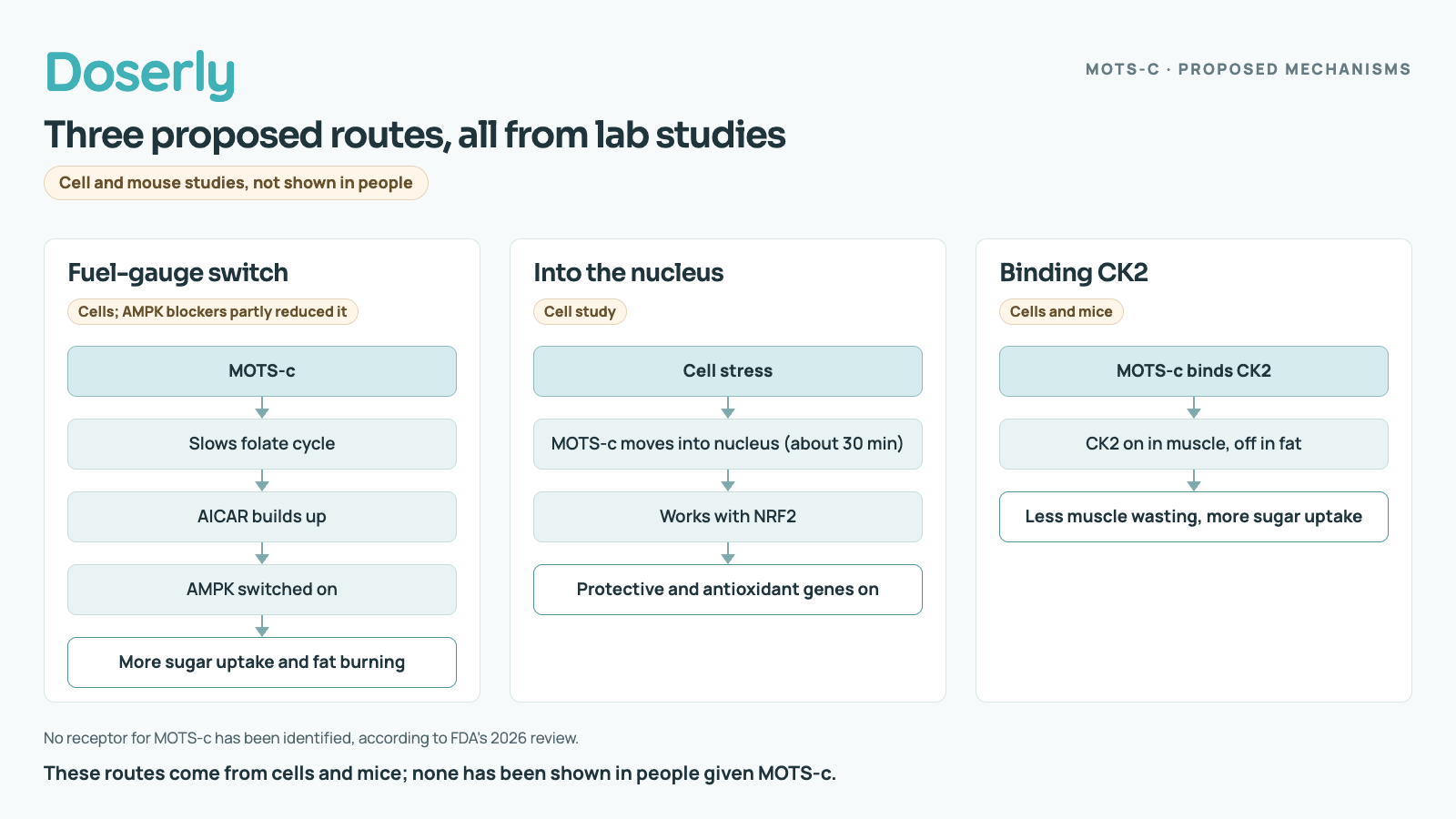
Task: Select the AICAR builds up box
Action: (262, 517)
